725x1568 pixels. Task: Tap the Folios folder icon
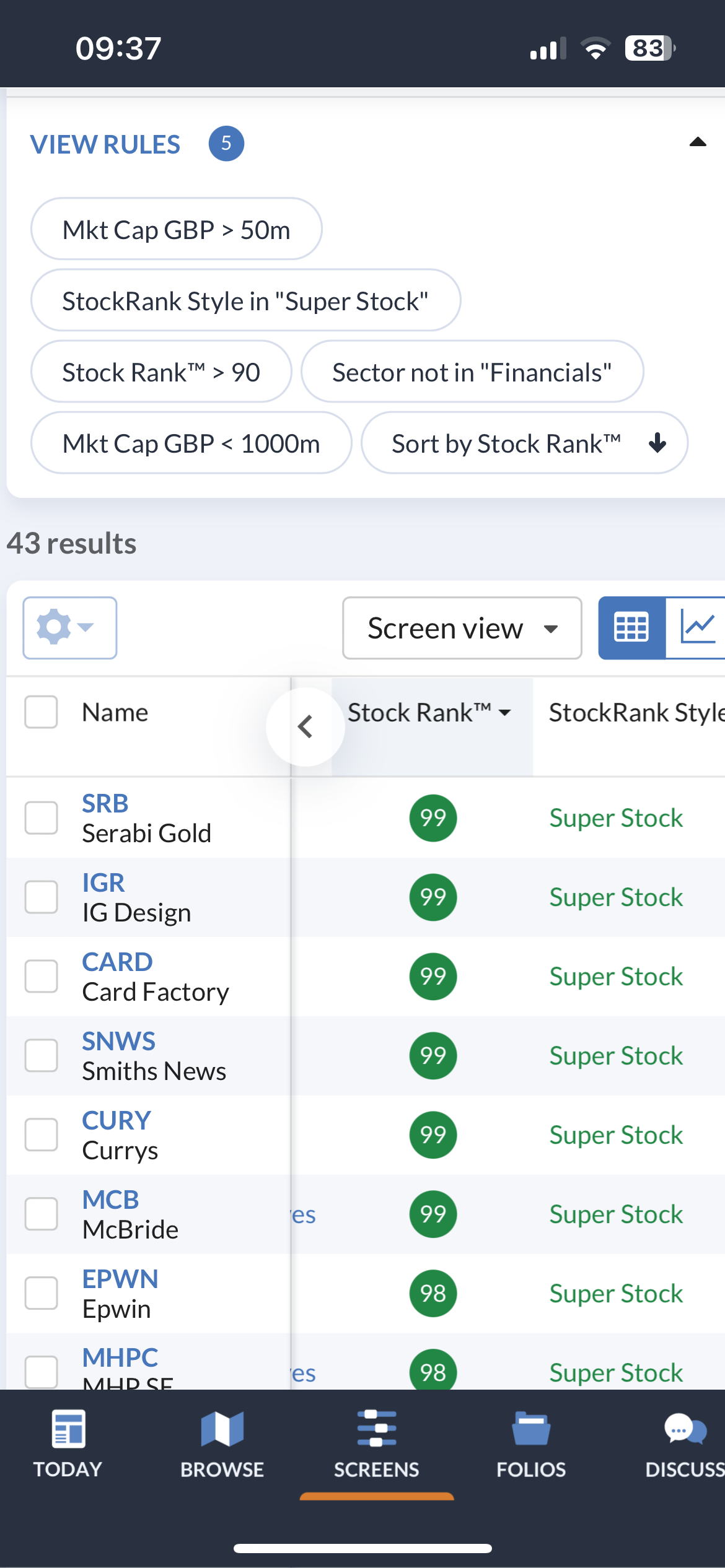click(531, 1429)
